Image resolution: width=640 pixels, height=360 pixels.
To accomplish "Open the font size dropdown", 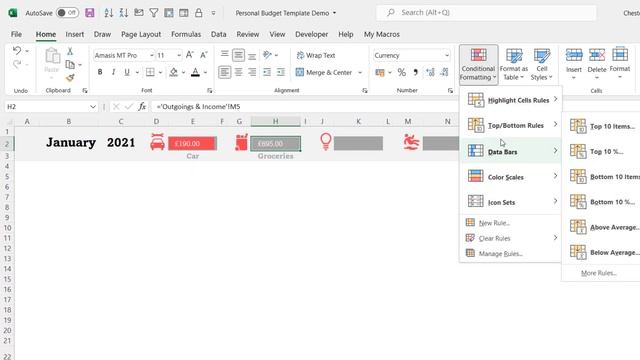I will pos(179,55).
